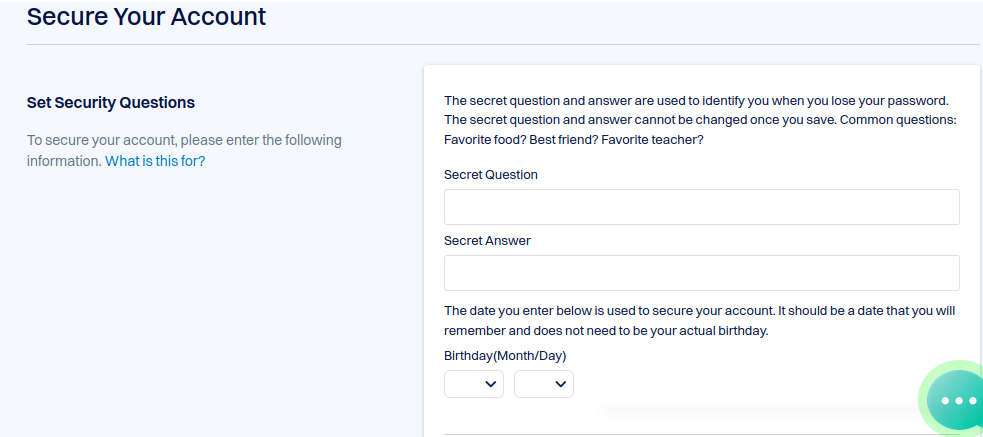This screenshot has height=437, width=983.
Task: Click the month dropdown chevron arrow
Action: [x=491, y=384]
